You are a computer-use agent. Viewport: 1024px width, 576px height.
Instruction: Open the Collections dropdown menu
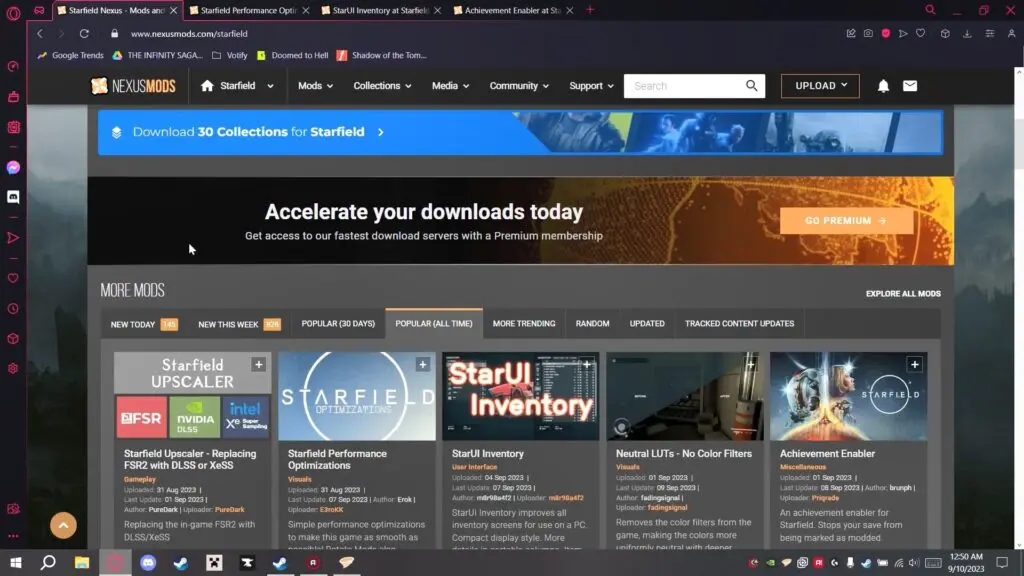click(x=382, y=86)
